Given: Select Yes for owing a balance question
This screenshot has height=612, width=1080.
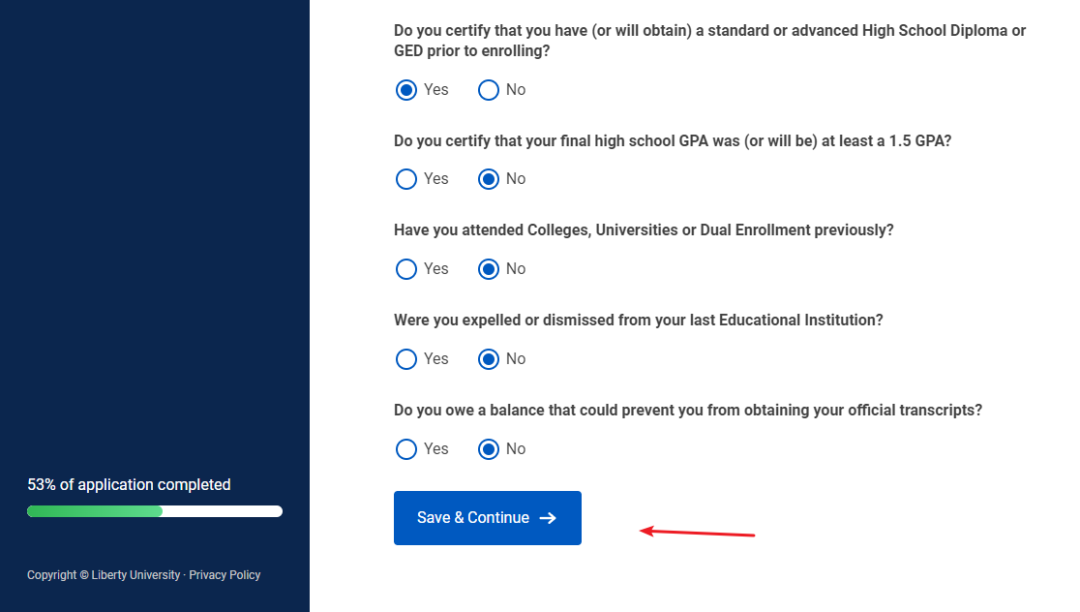Looking at the screenshot, I should coord(406,450).
